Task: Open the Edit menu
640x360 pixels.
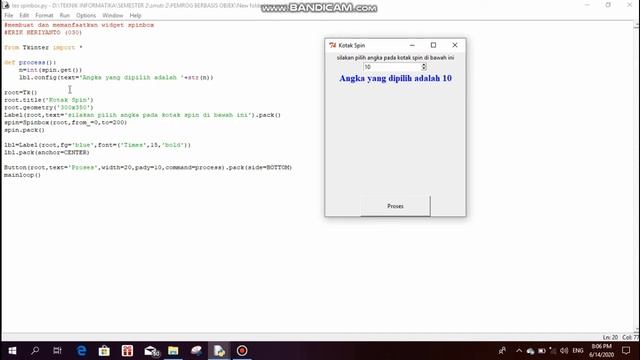Action: [x=24, y=16]
